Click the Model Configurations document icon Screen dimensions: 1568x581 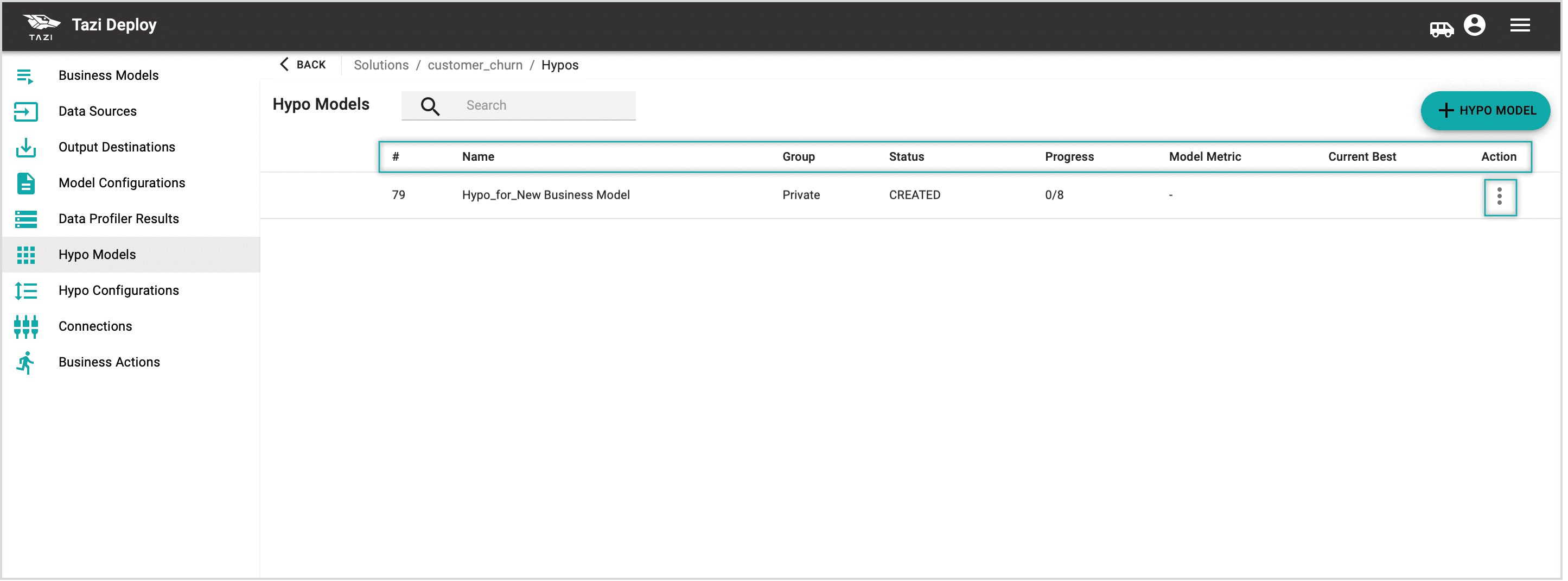point(26,184)
